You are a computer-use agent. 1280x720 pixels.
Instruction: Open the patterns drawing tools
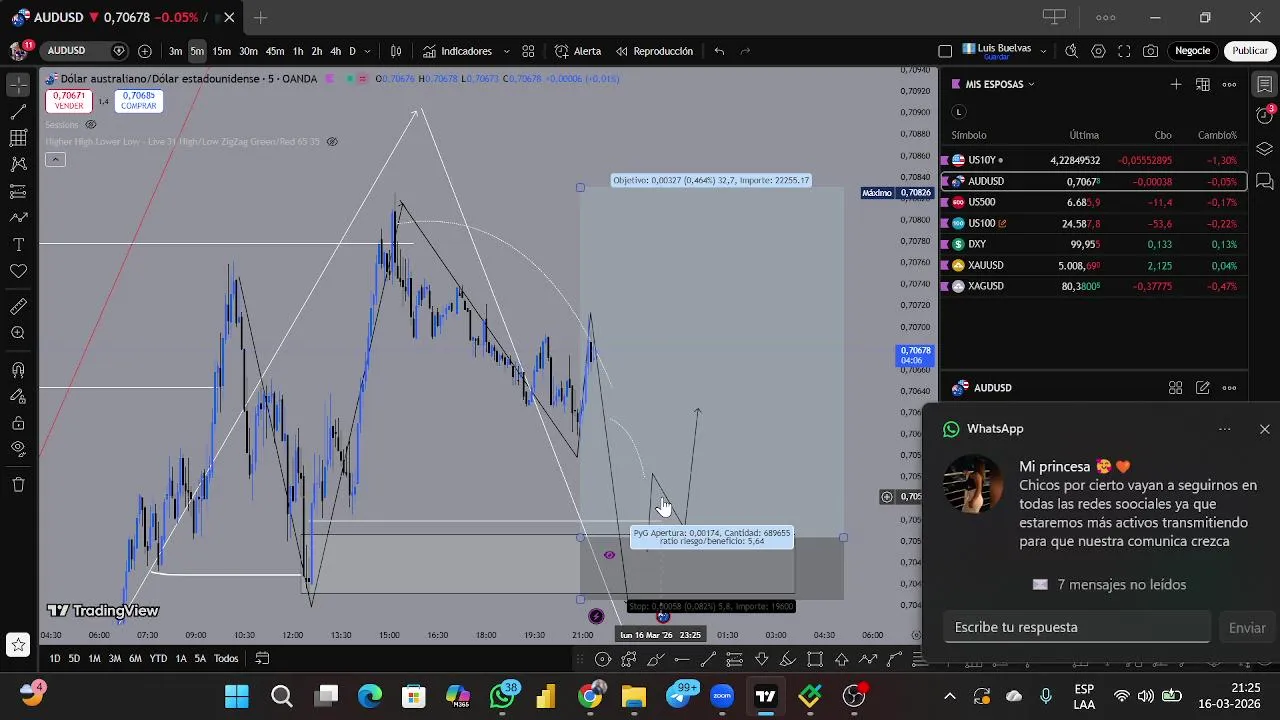(18, 164)
